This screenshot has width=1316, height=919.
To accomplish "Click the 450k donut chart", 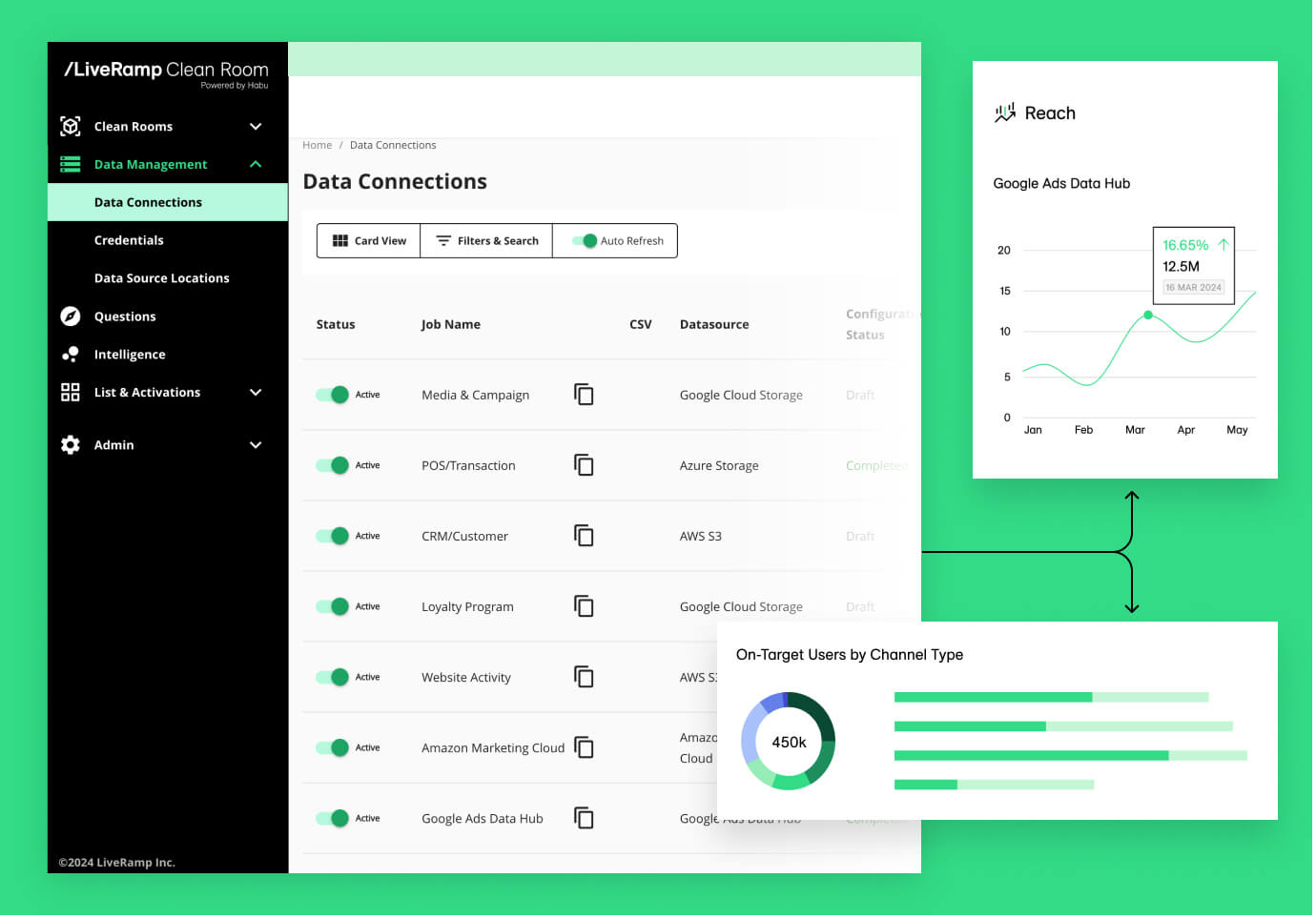I will [x=789, y=743].
